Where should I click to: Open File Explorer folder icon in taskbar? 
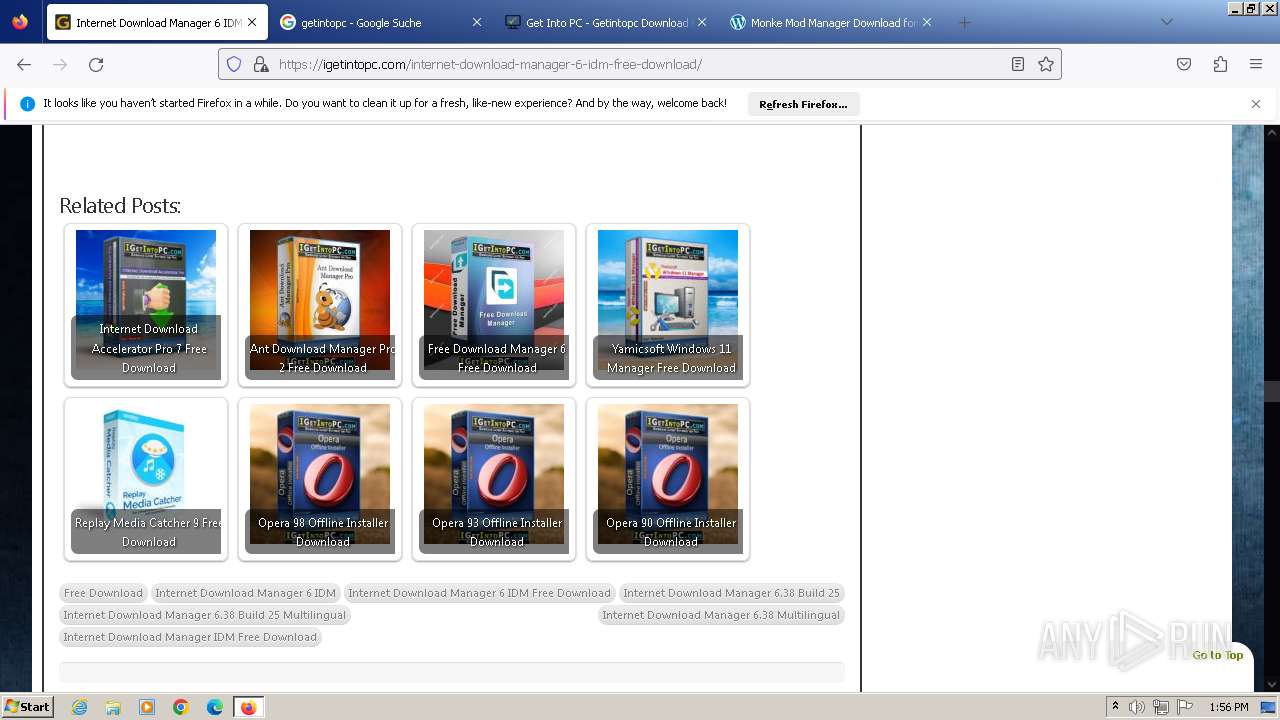113,707
